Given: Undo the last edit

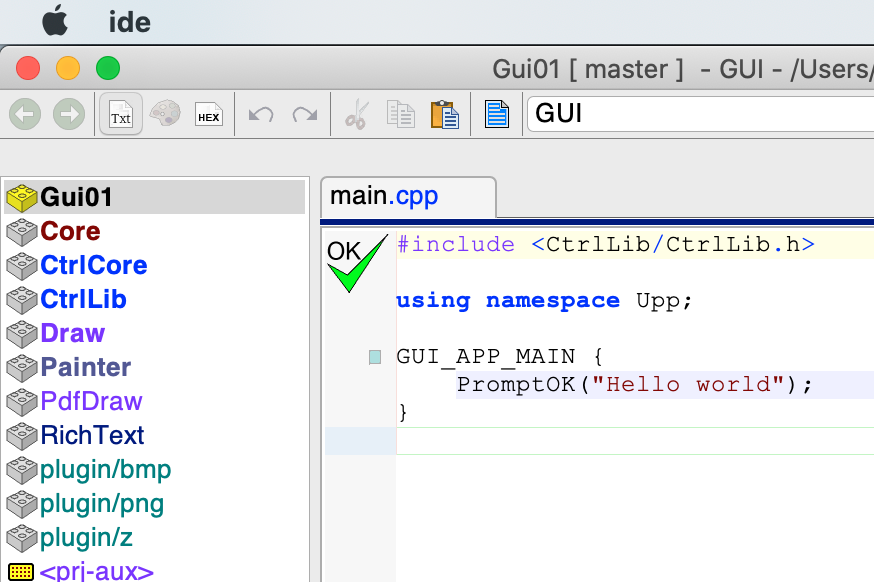Looking at the screenshot, I should tap(261, 115).
